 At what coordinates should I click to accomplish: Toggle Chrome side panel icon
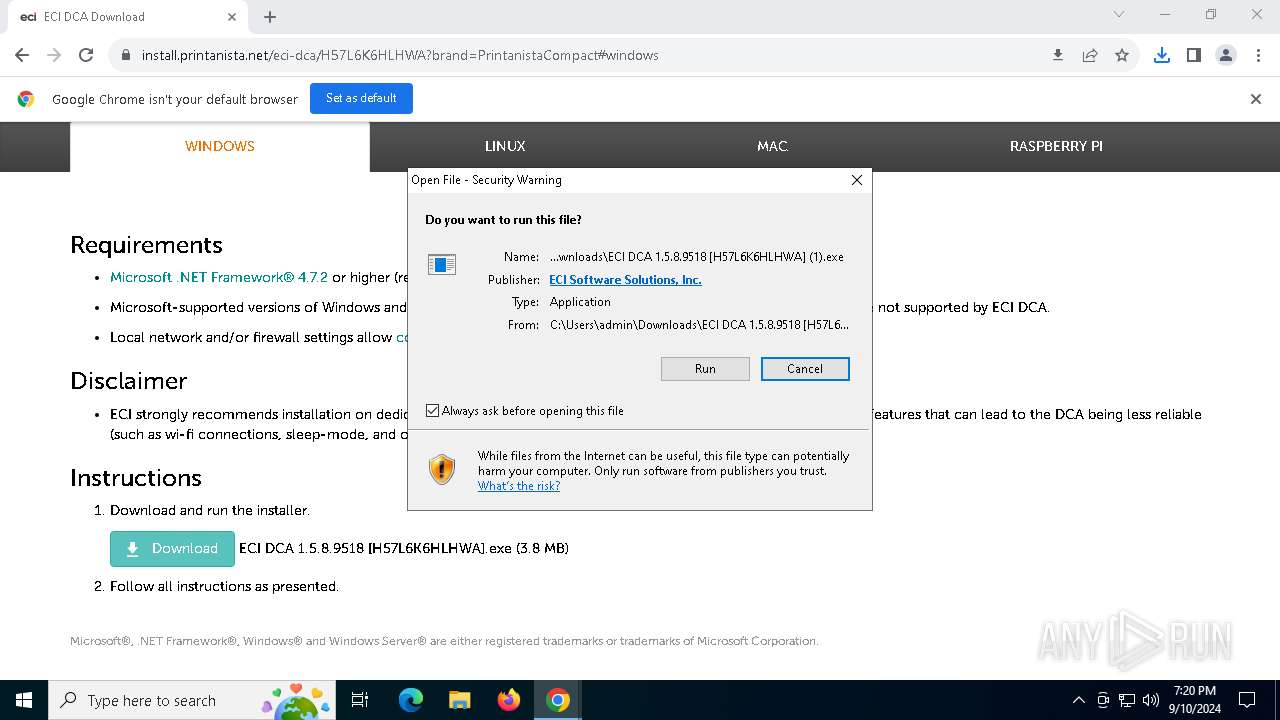pyautogui.click(x=1194, y=55)
